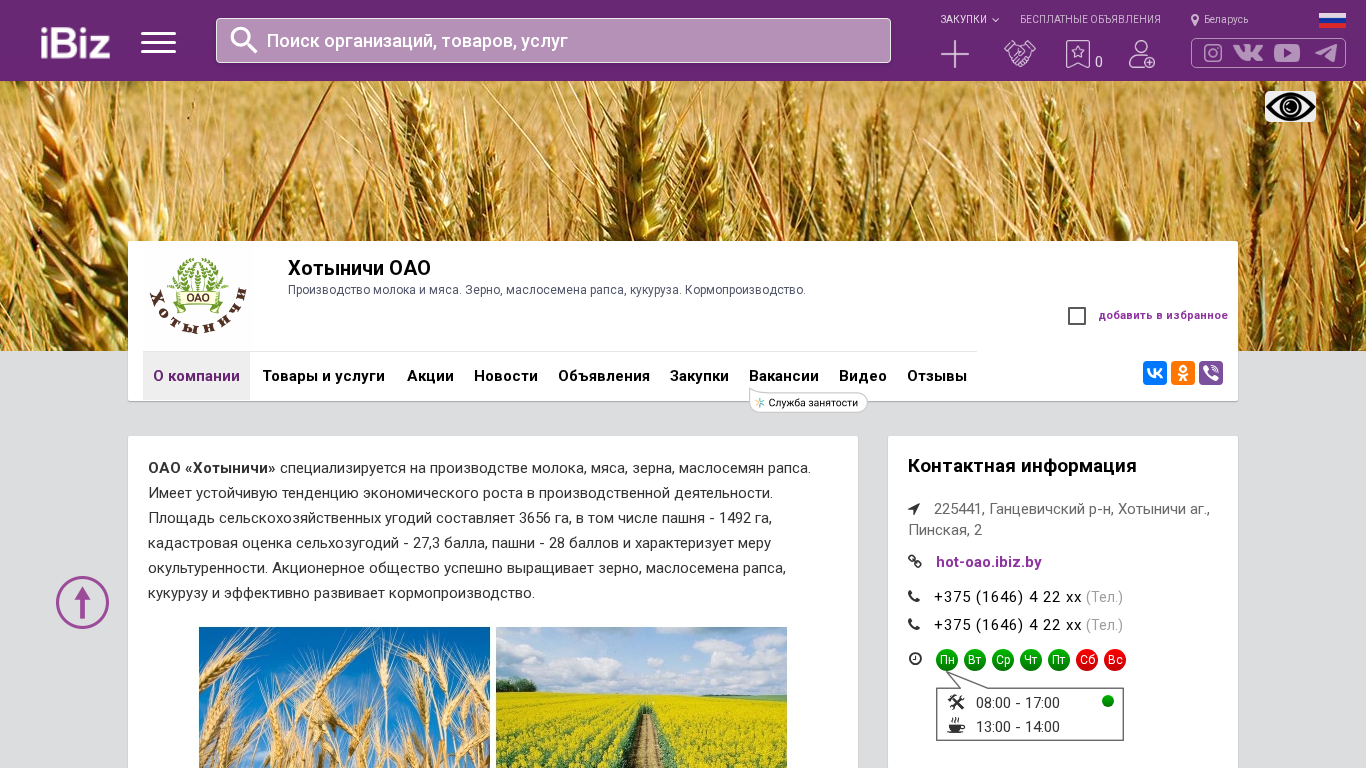Click the Хотыничи ОАО company title
The width and height of the screenshot is (1366, 768).
(359, 268)
